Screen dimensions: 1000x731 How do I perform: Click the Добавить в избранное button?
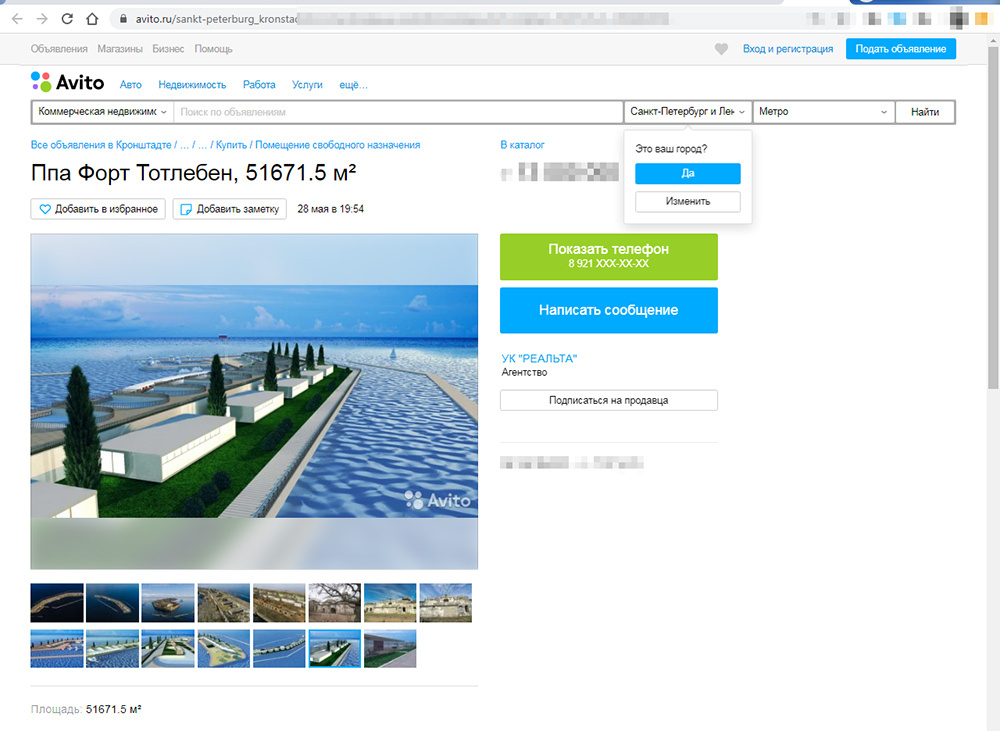pyautogui.click(x=98, y=209)
